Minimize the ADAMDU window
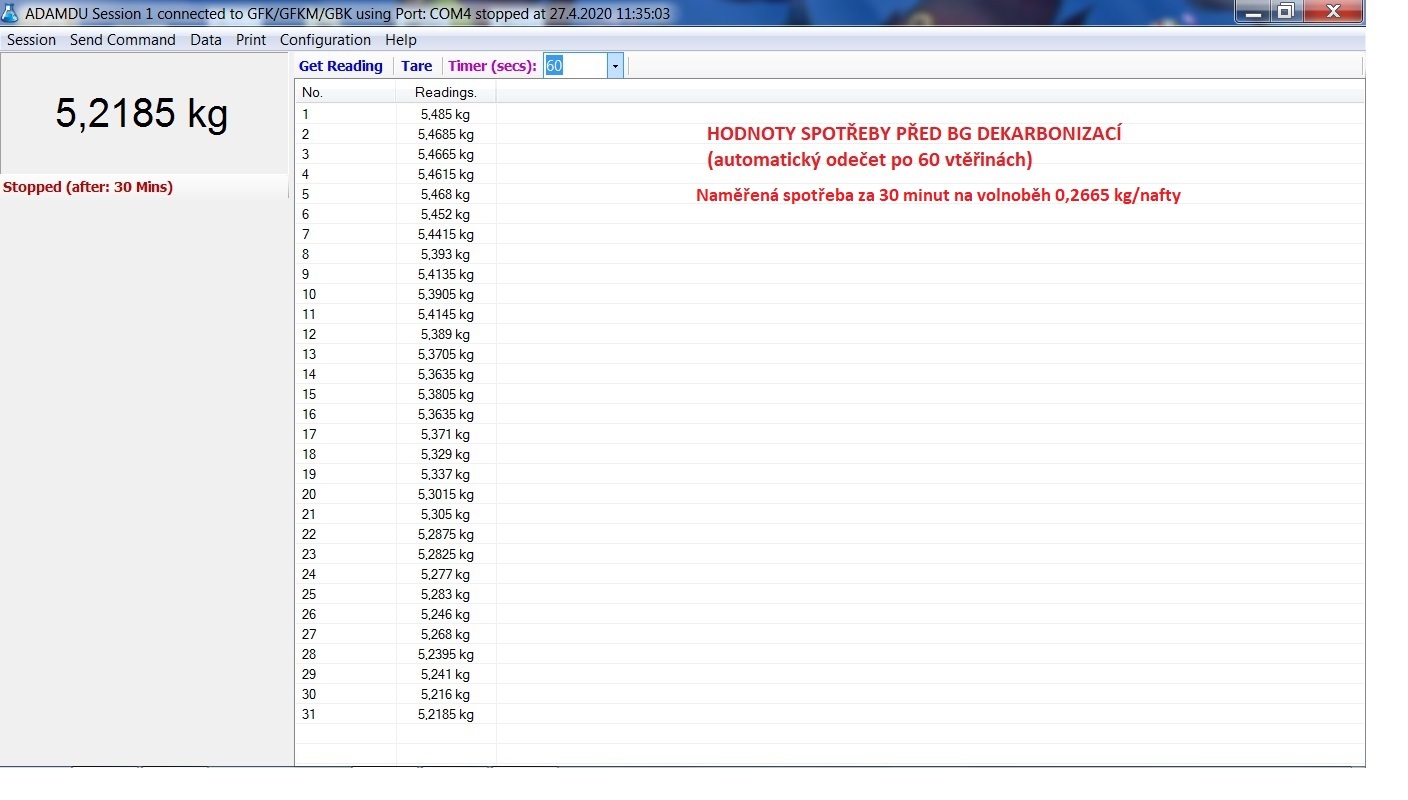1408x800 pixels. tap(1253, 11)
